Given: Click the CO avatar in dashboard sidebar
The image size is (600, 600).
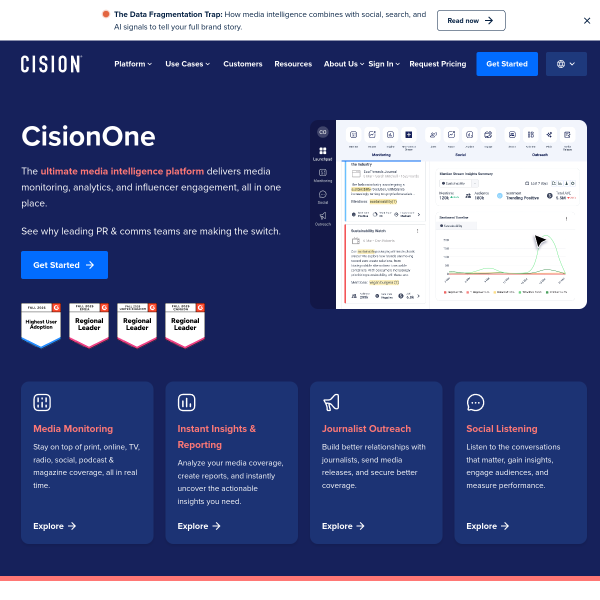Looking at the screenshot, I should click(323, 132).
